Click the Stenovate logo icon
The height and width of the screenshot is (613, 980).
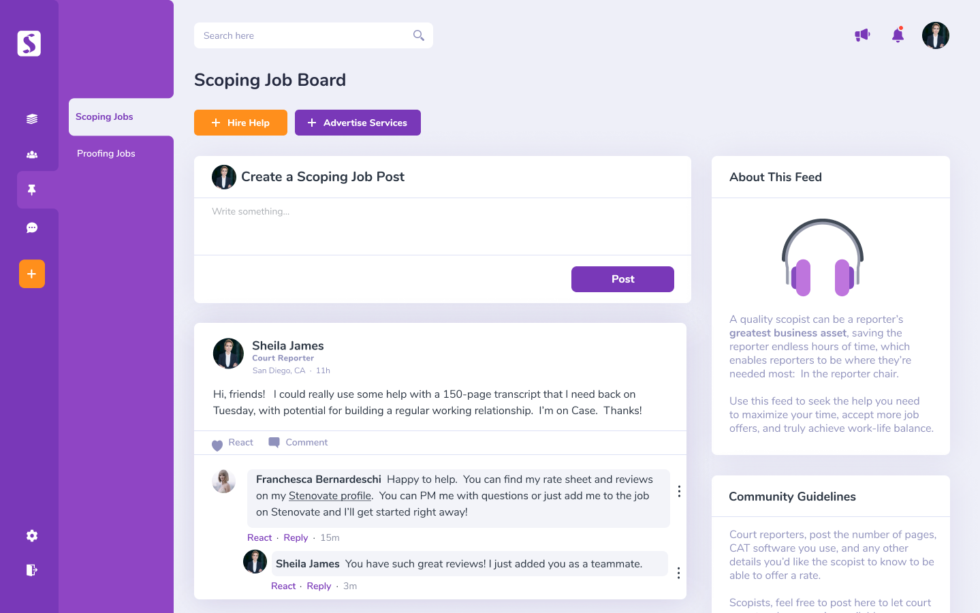29,43
